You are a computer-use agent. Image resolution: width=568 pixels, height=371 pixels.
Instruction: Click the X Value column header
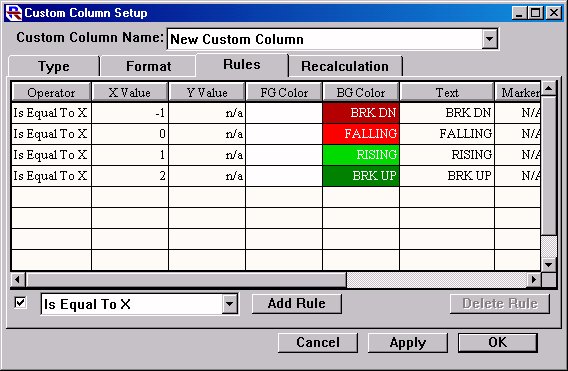point(130,92)
